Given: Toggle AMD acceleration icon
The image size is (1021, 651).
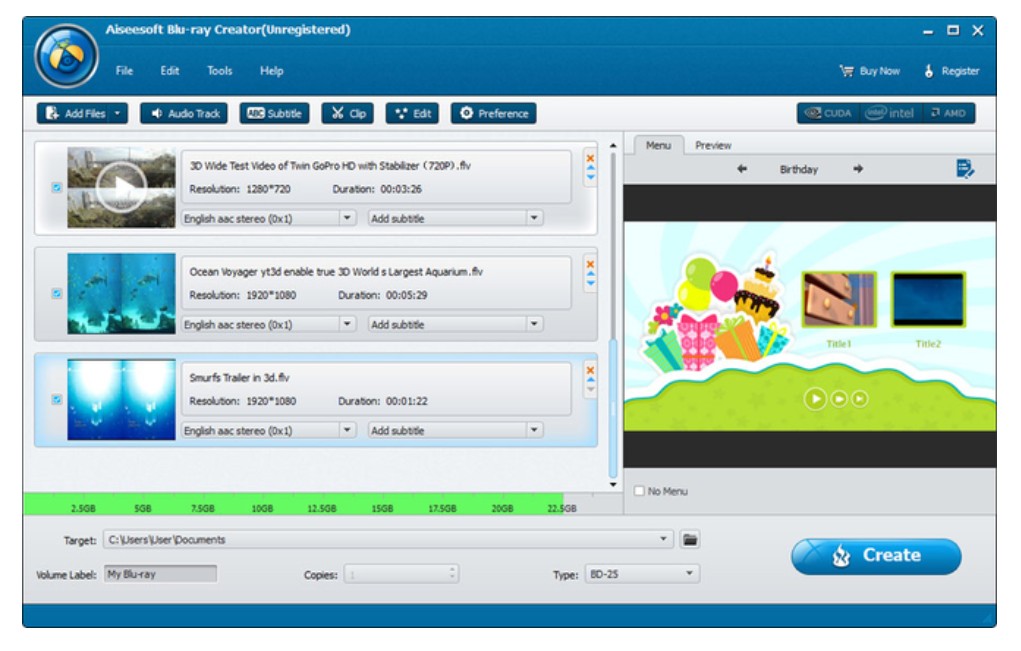Looking at the screenshot, I should (x=947, y=113).
